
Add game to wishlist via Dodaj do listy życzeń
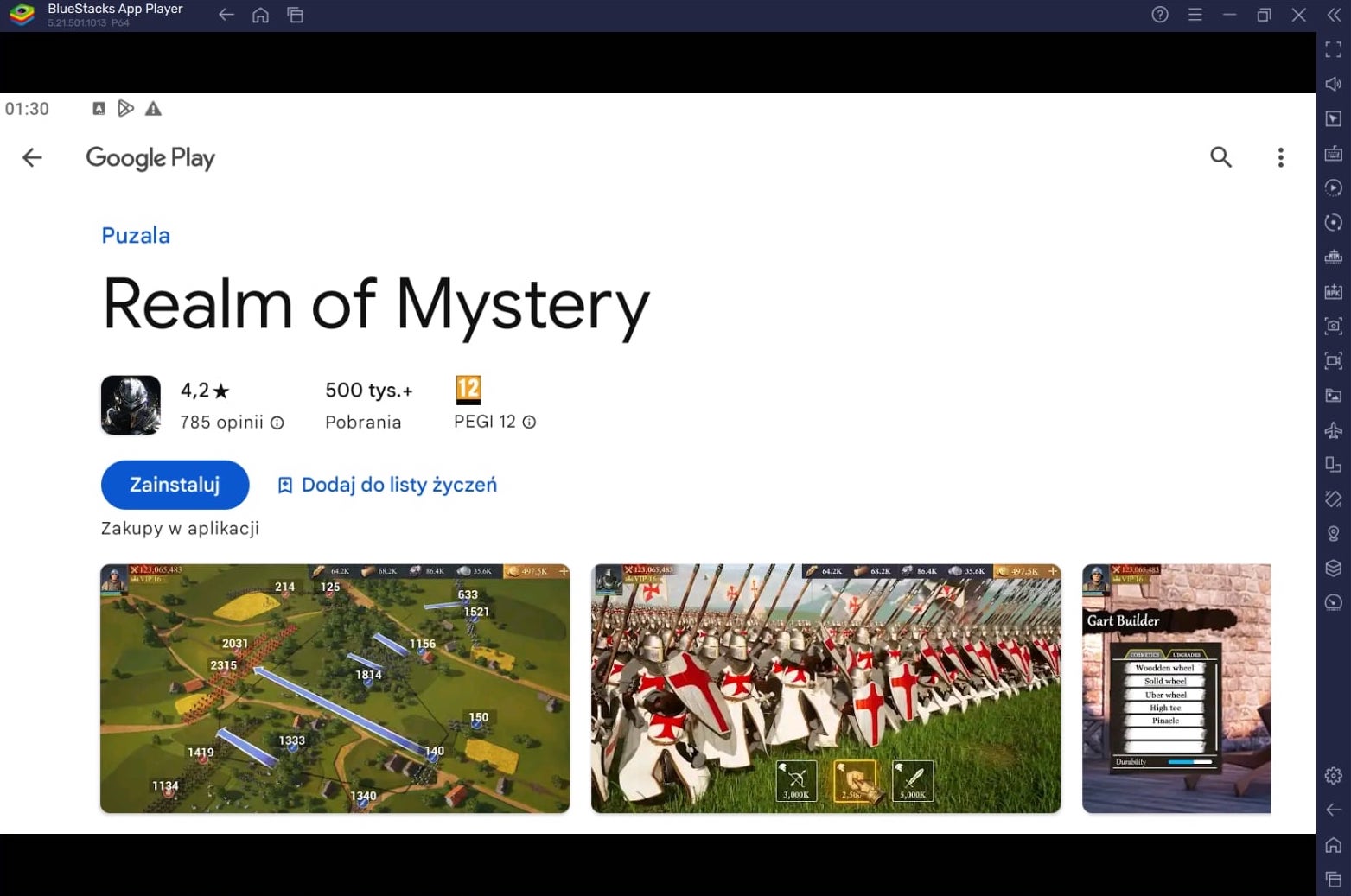386,485
